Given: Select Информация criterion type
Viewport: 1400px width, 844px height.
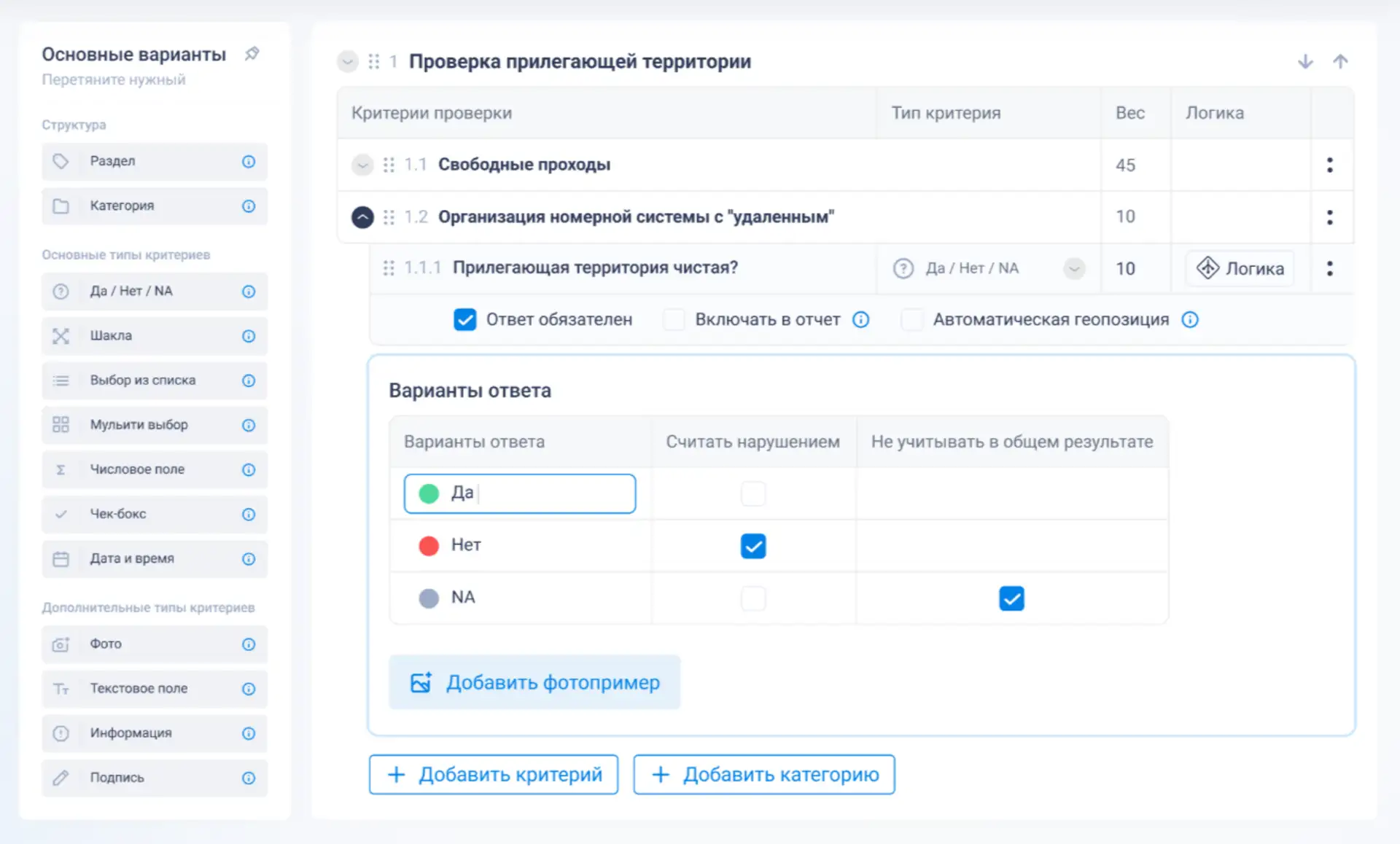Looking at the screenshot, I should pyautogui.click(x=155, y=733).
